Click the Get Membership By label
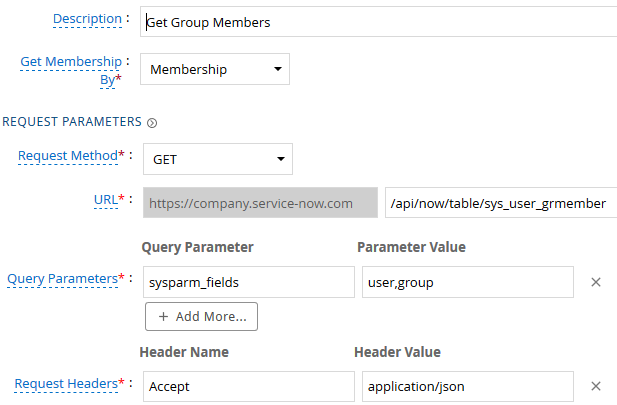This screenshot has height=405, width=617. point(71,70)
